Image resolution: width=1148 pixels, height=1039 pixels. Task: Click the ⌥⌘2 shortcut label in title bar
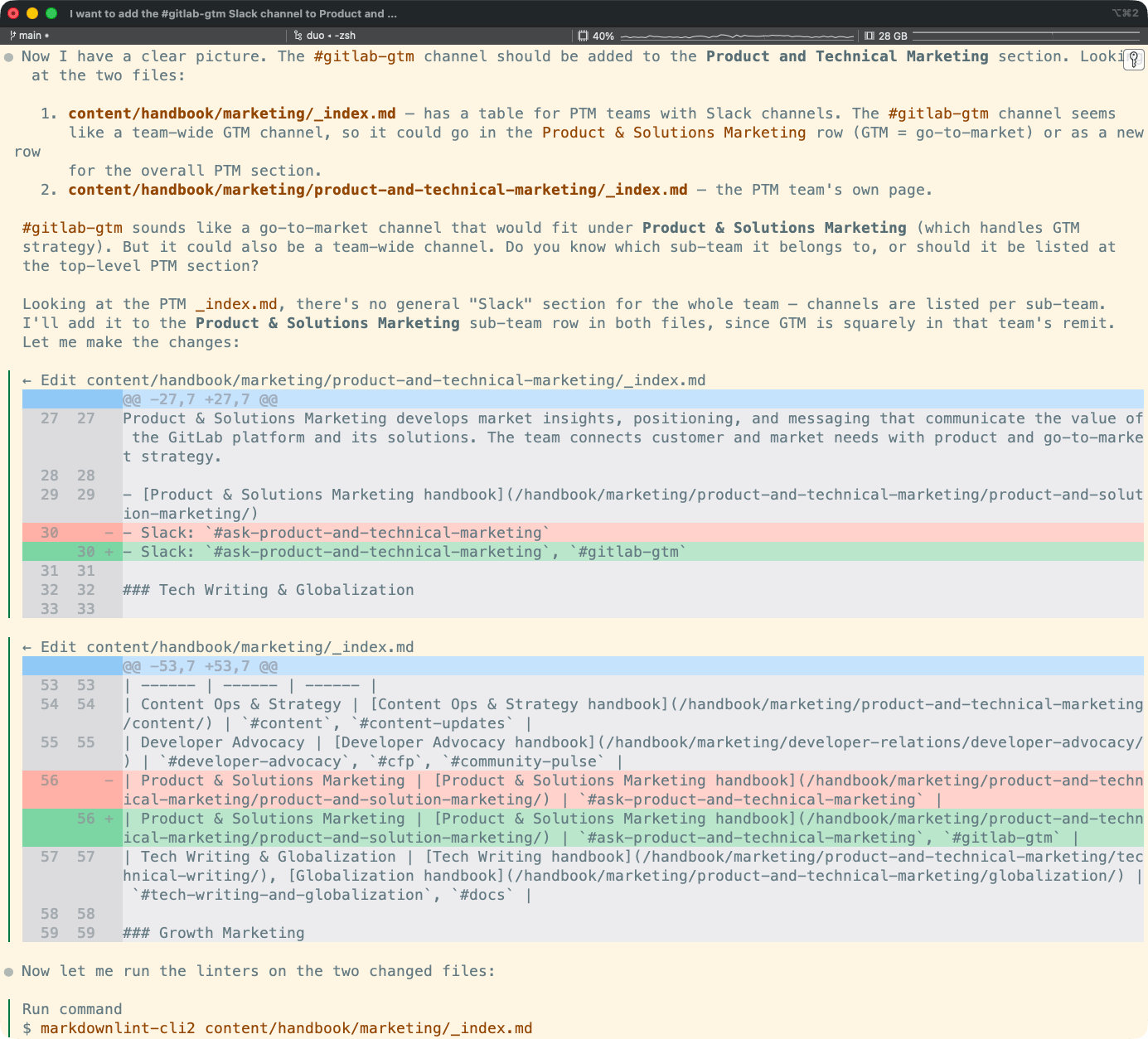tap(1125, 13)
